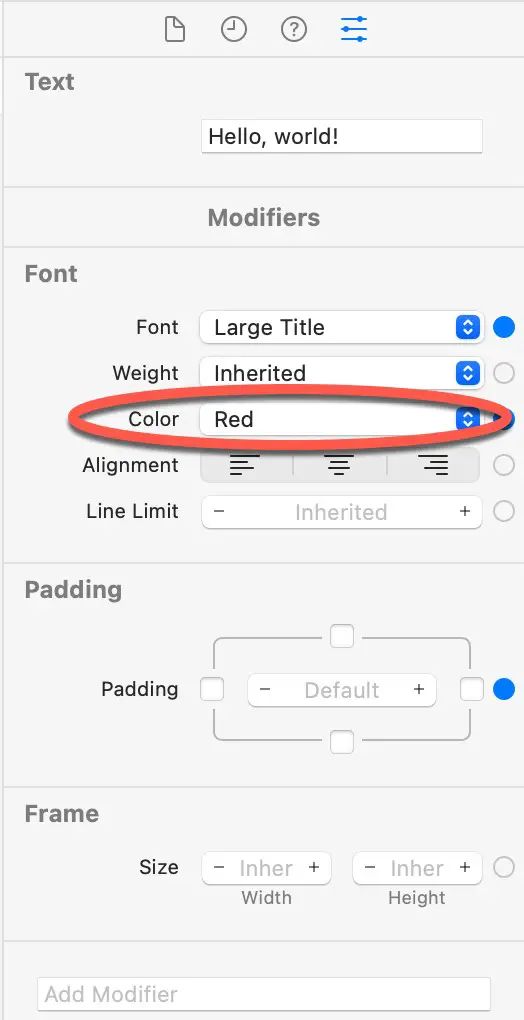This screenshot has height=1020, width=524.
Task: Open the Weight dropdown showing Inherited
Action: pyautogui.click(x=342, y=373)
